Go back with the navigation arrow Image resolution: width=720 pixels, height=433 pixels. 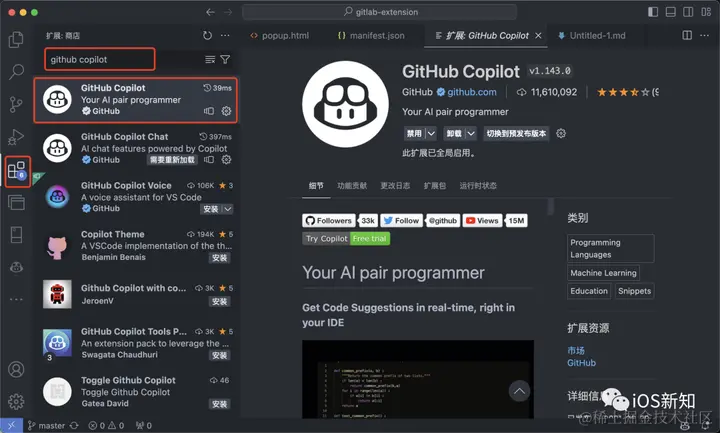coord(210,12)
